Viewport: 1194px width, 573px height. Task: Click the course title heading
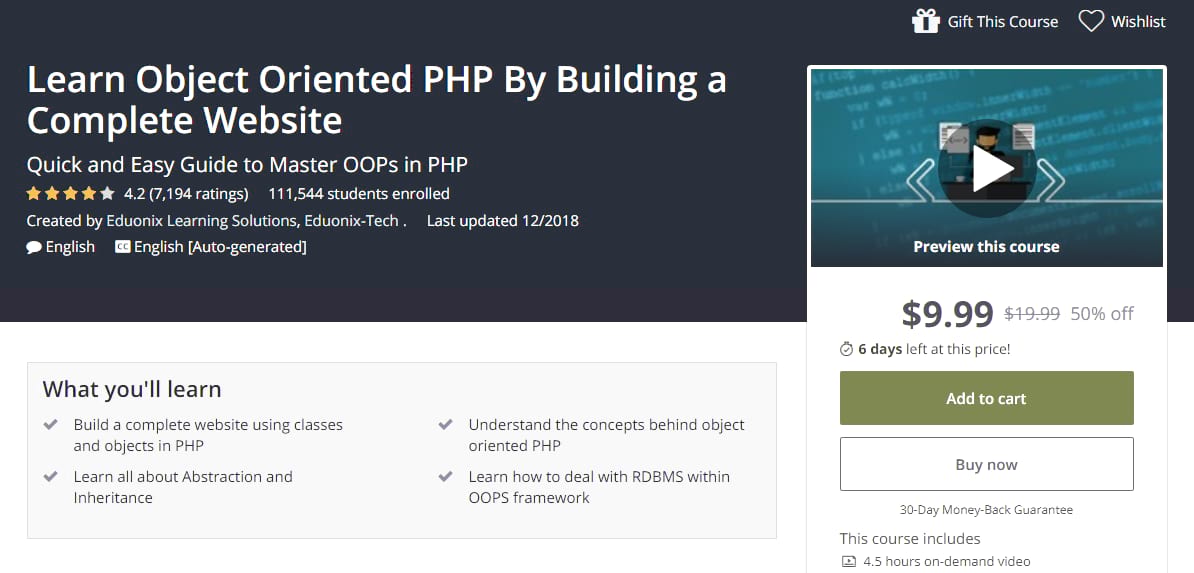click(376, 100)
